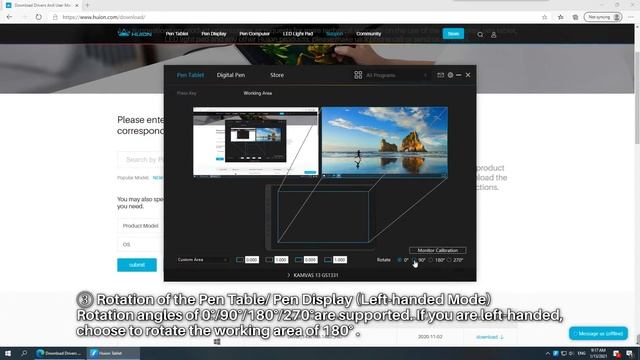Image resolution: width=640 pixels, height=360 pixels.
Task: Click the blue submit button
Action: point(137,265)
